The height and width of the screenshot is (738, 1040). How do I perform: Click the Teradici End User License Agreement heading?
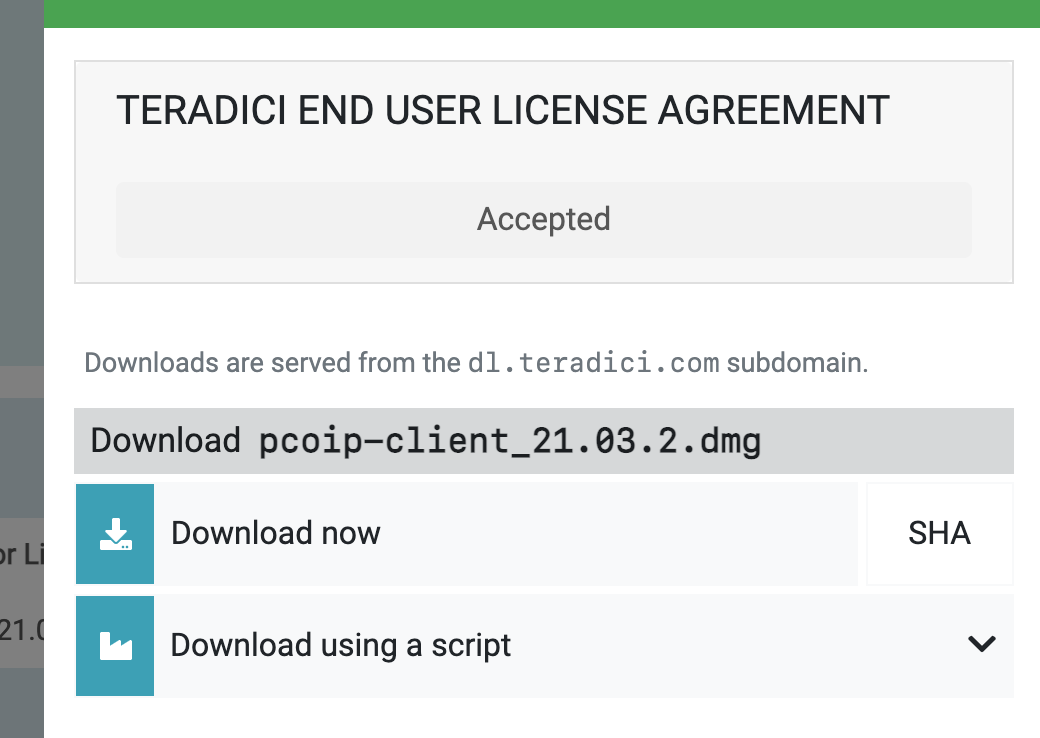[x=503, y=111]
